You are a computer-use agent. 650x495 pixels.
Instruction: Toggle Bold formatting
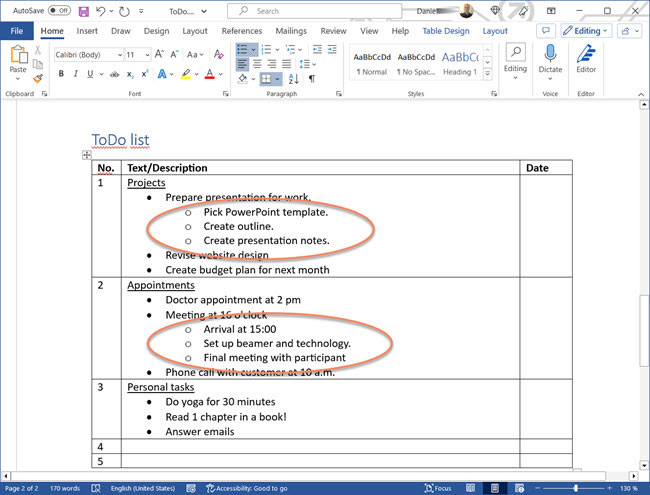tap(61, 74)
